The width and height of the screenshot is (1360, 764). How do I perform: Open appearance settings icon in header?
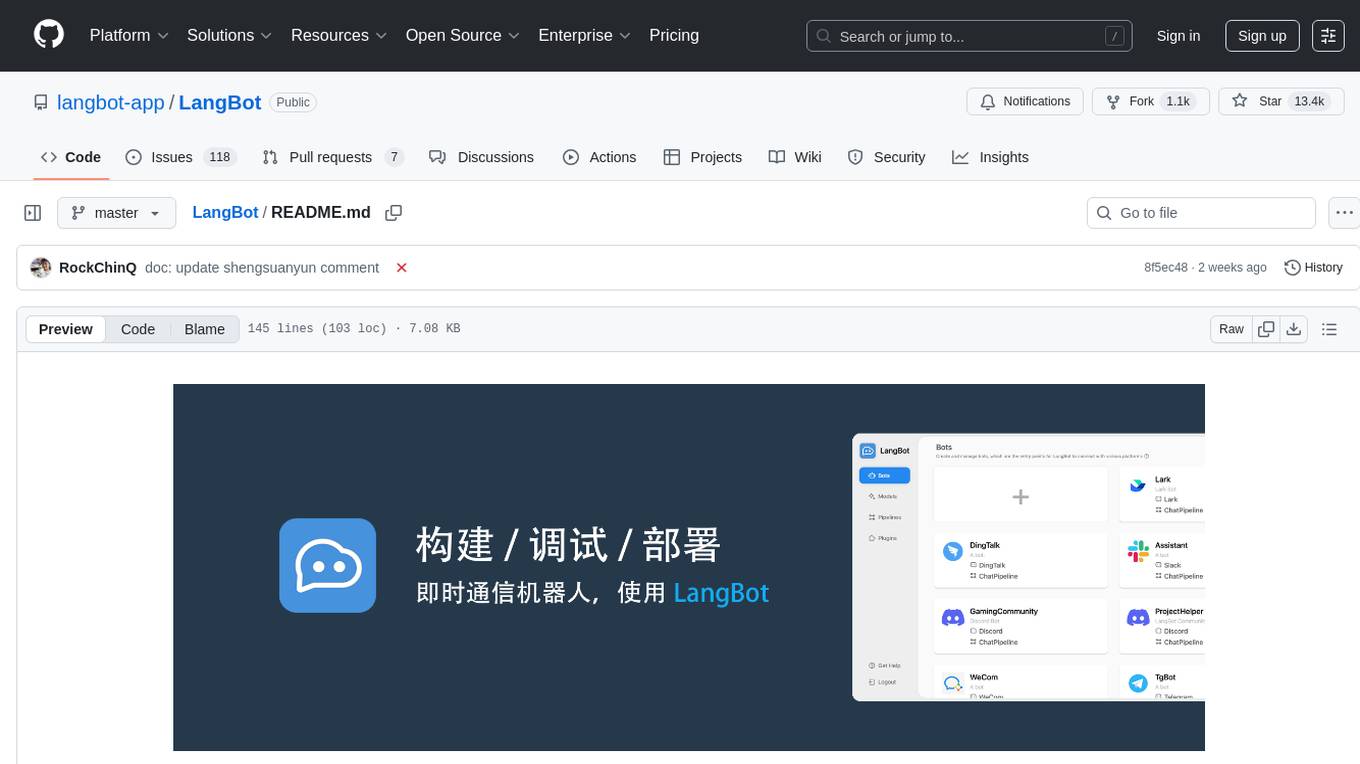1328,36
